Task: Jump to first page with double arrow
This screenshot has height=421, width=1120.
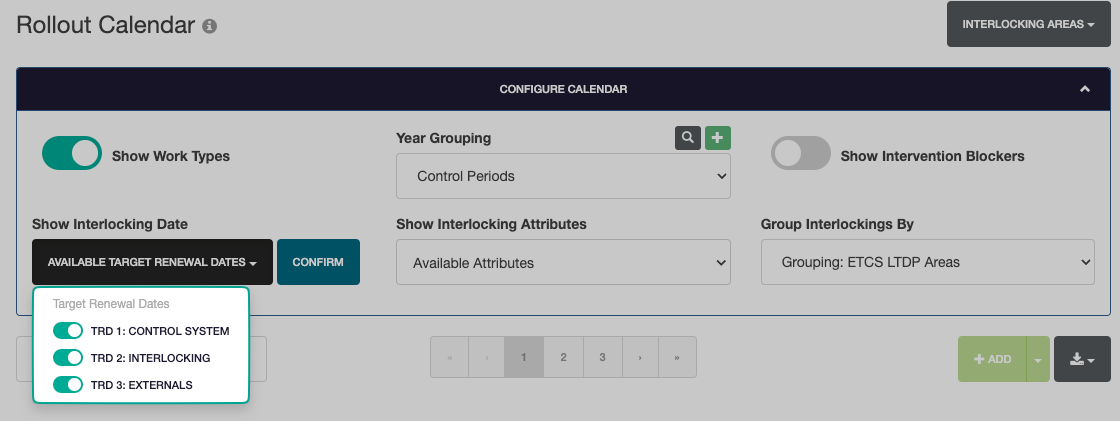Action: [449, 357]
